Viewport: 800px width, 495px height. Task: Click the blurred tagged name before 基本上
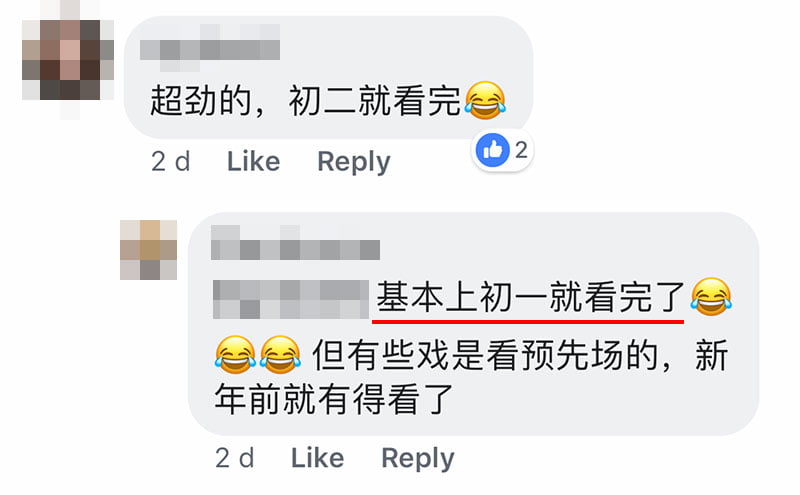pyautogui.click(x=290, y=299)
